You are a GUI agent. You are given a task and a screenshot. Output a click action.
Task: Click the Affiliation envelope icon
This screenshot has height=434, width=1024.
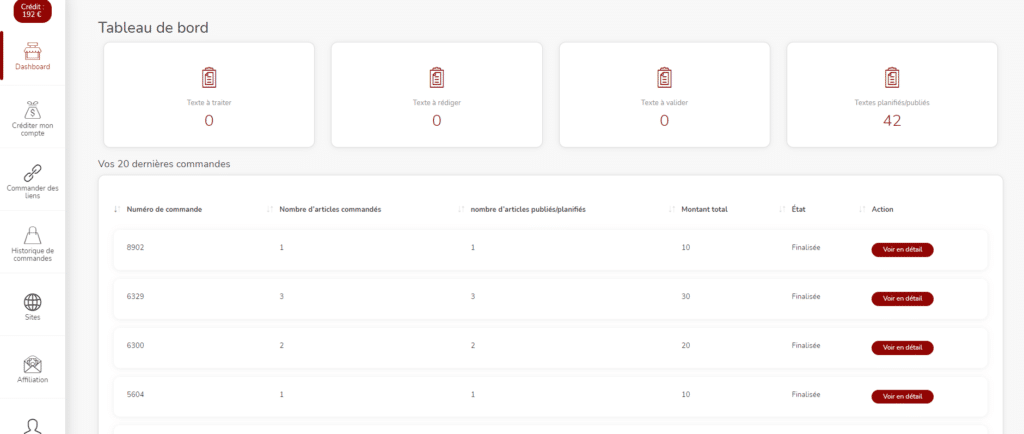(33, 364)
